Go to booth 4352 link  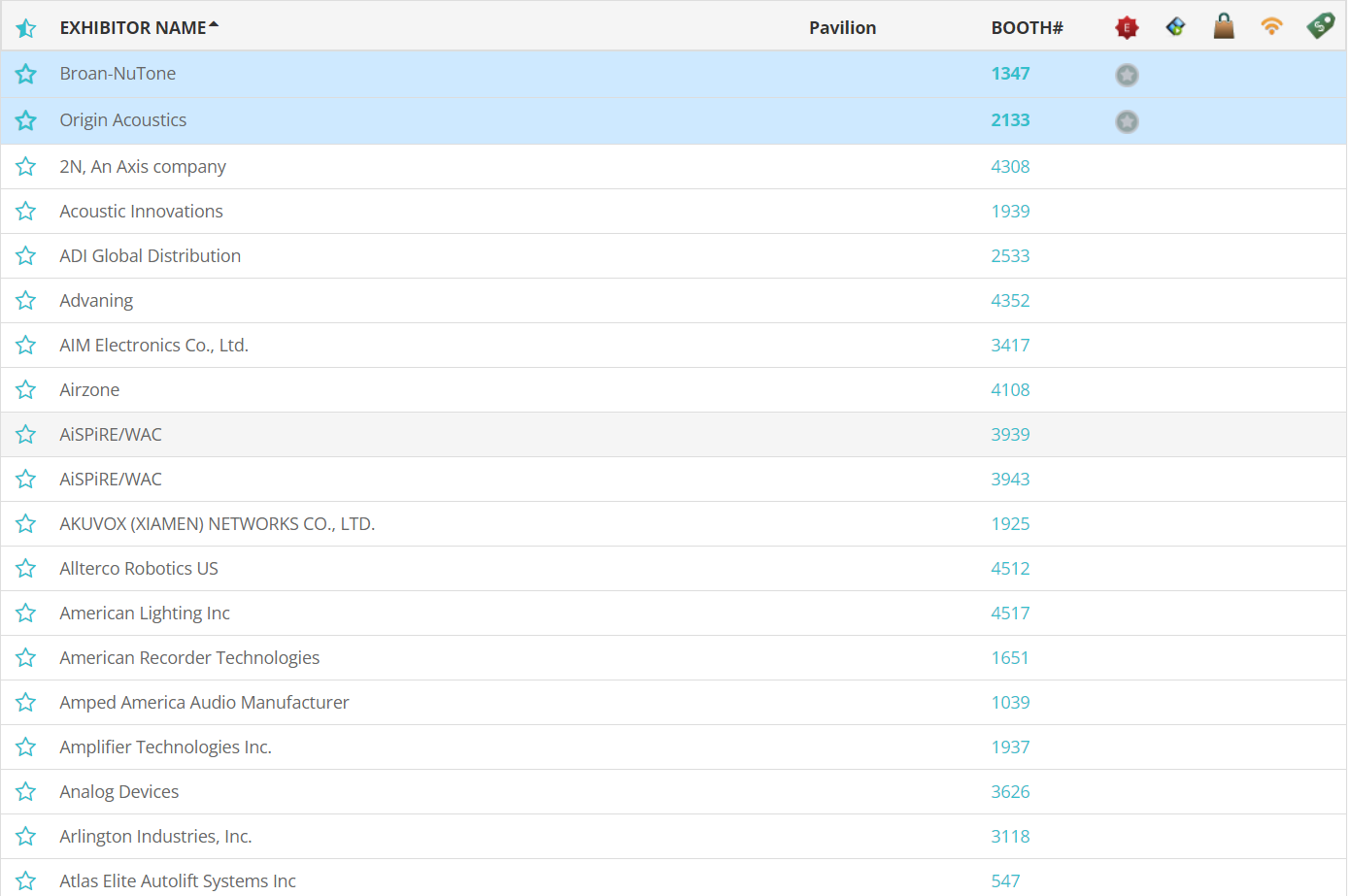point(1010,301)
